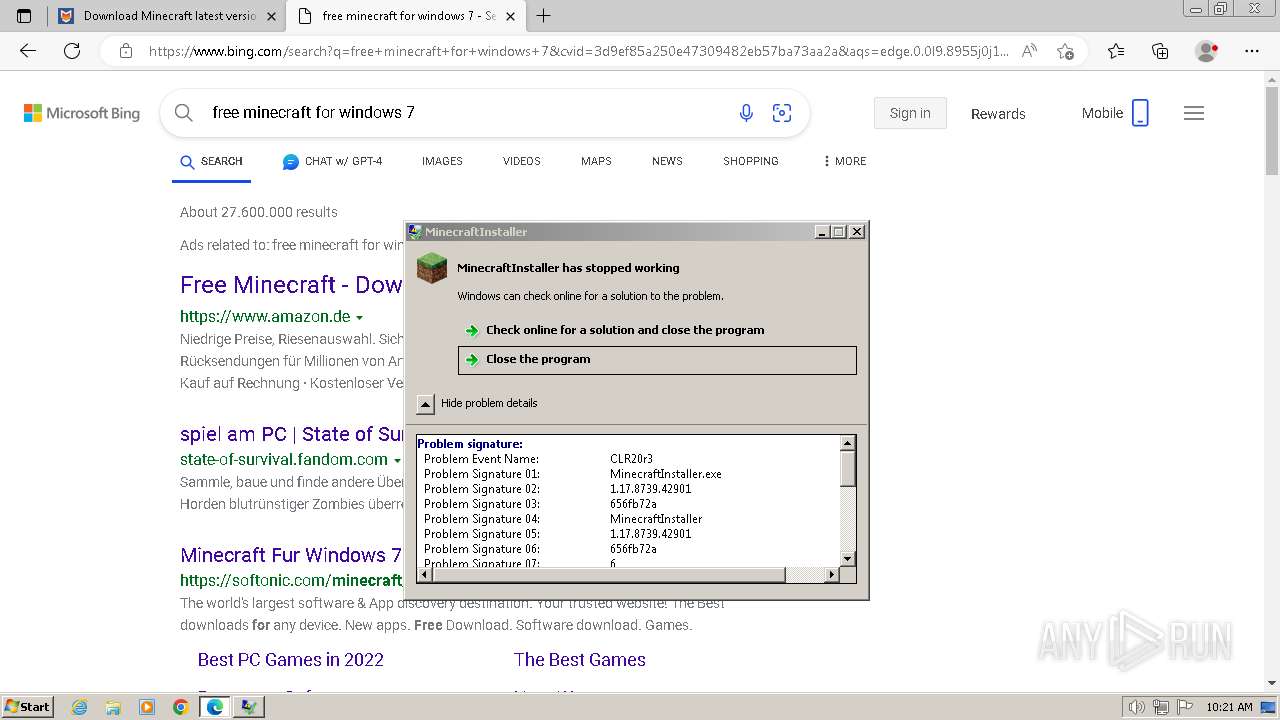The width and height of the screenshot is (1280, 720).
Task: Open File Explorer from taskbar
Action: (x=113, y=707)
